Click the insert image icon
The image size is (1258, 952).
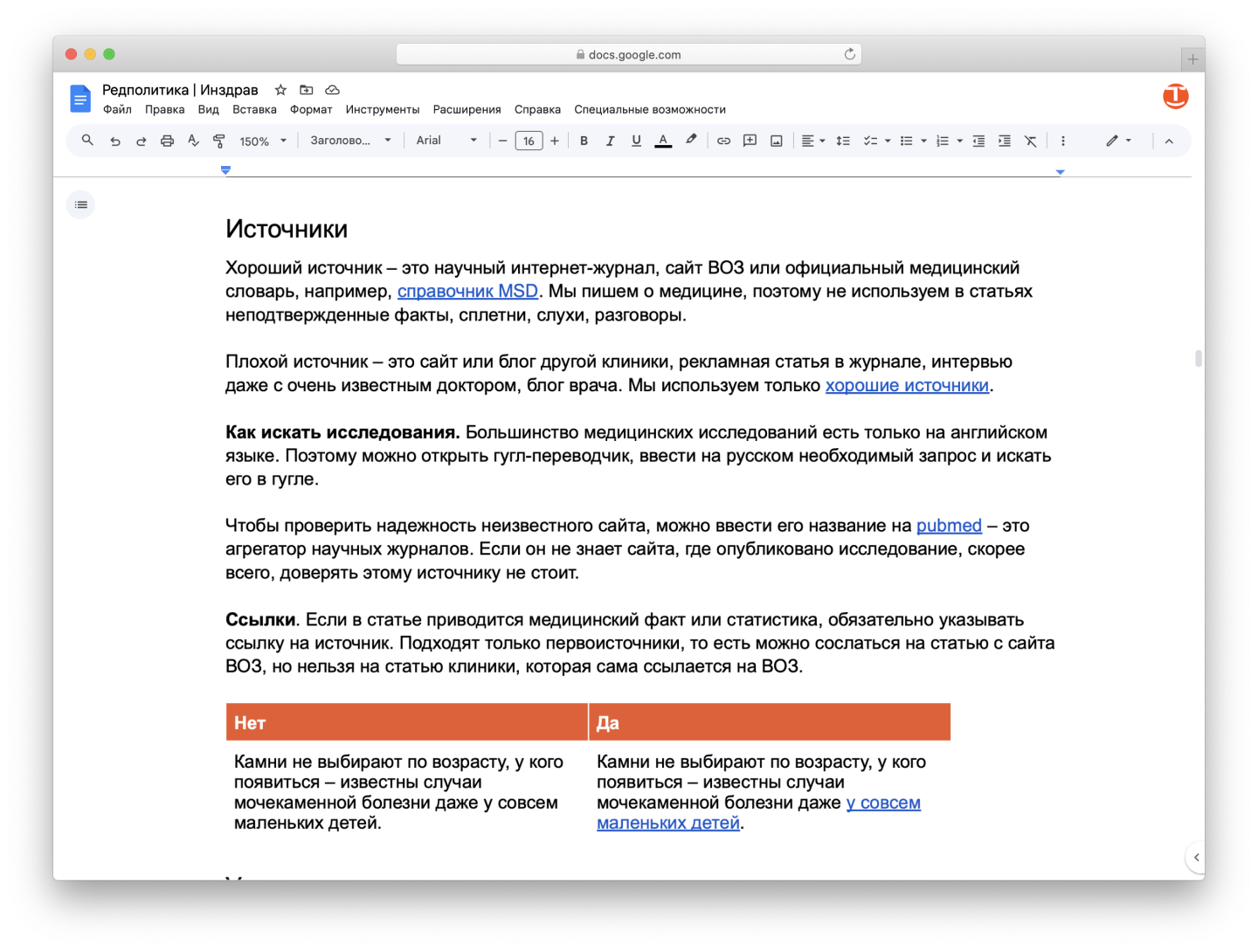click(776, 141)
